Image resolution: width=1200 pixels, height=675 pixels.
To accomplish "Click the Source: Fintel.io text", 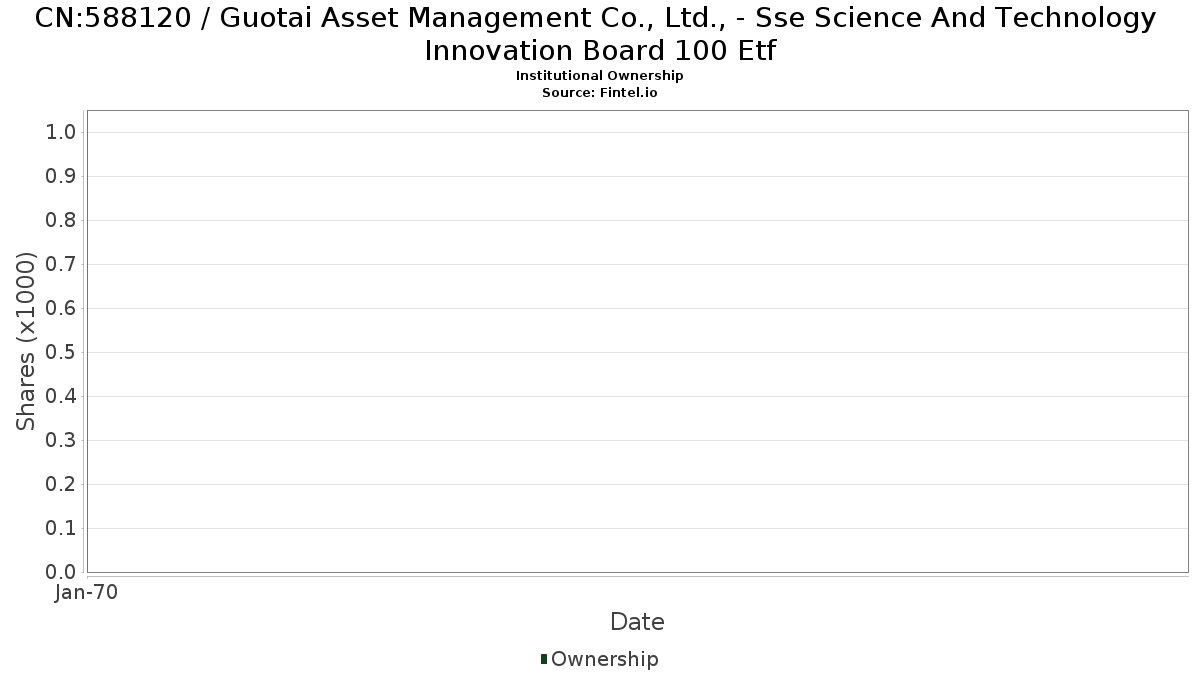I will (x=599, y=92).
